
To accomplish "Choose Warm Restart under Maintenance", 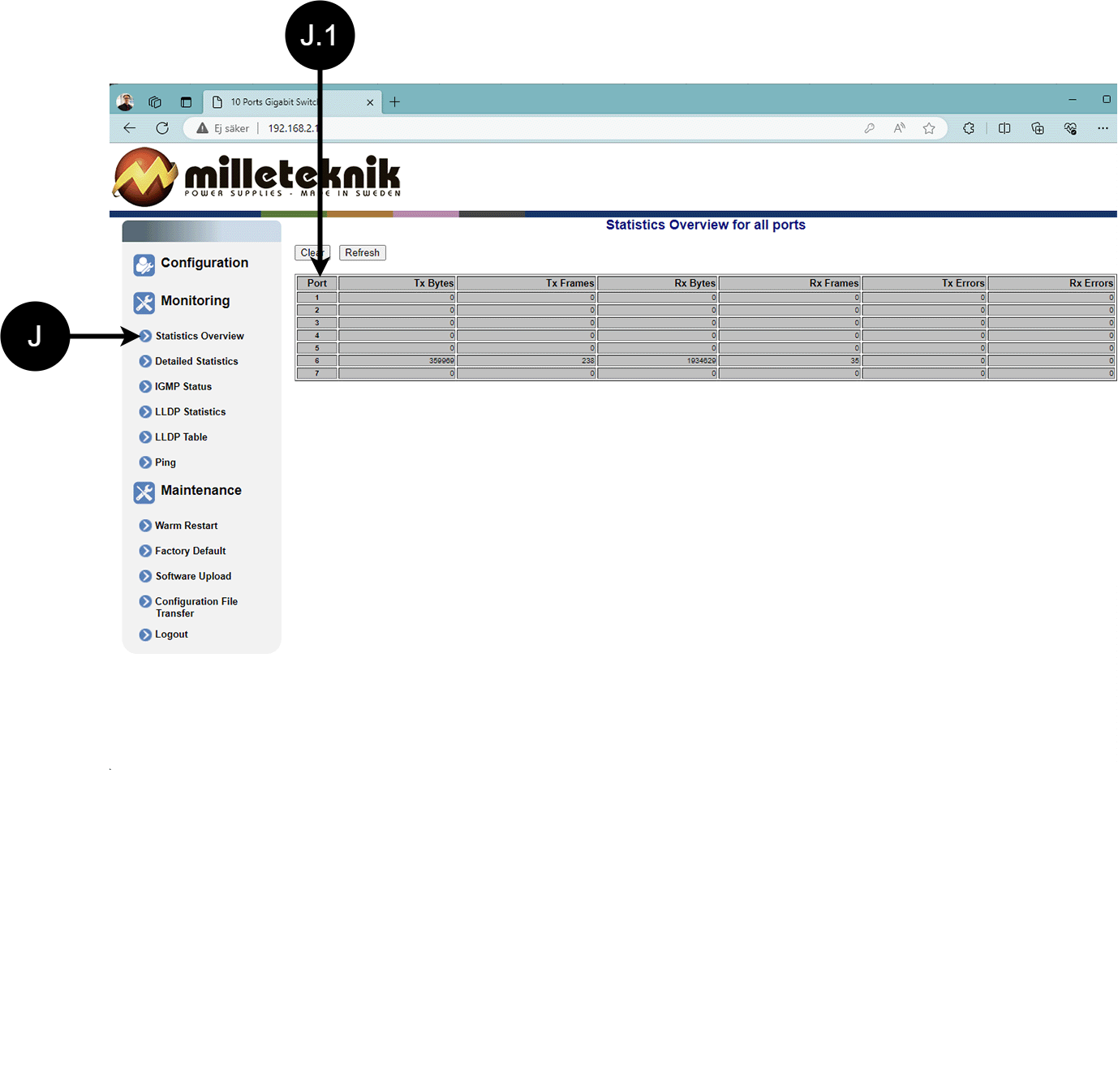I will tap(187, 525).
